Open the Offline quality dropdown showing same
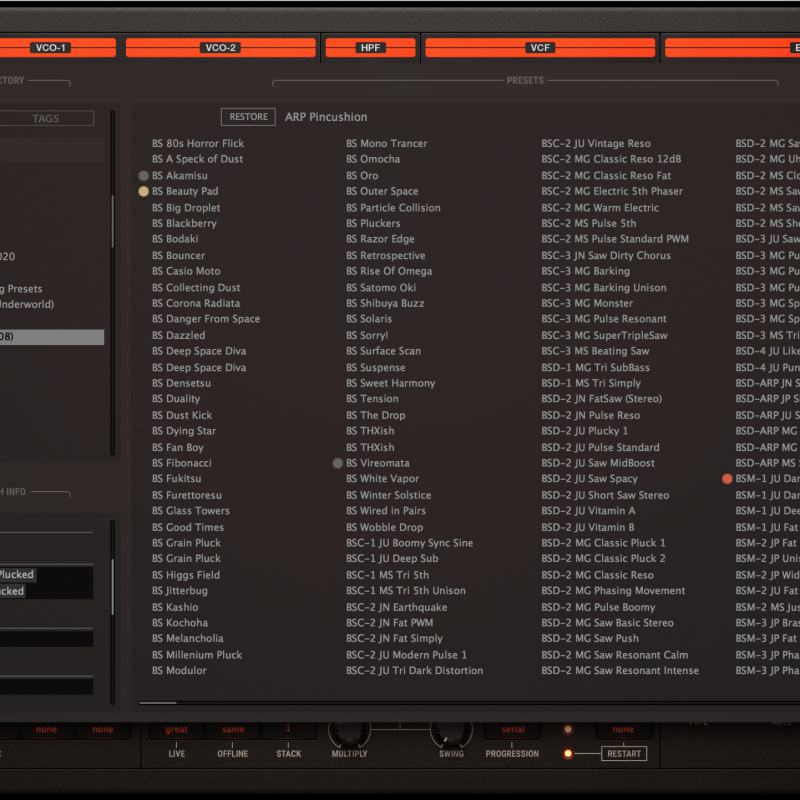Viewport: 800px width, 800px height. click(x=233, y=730)
